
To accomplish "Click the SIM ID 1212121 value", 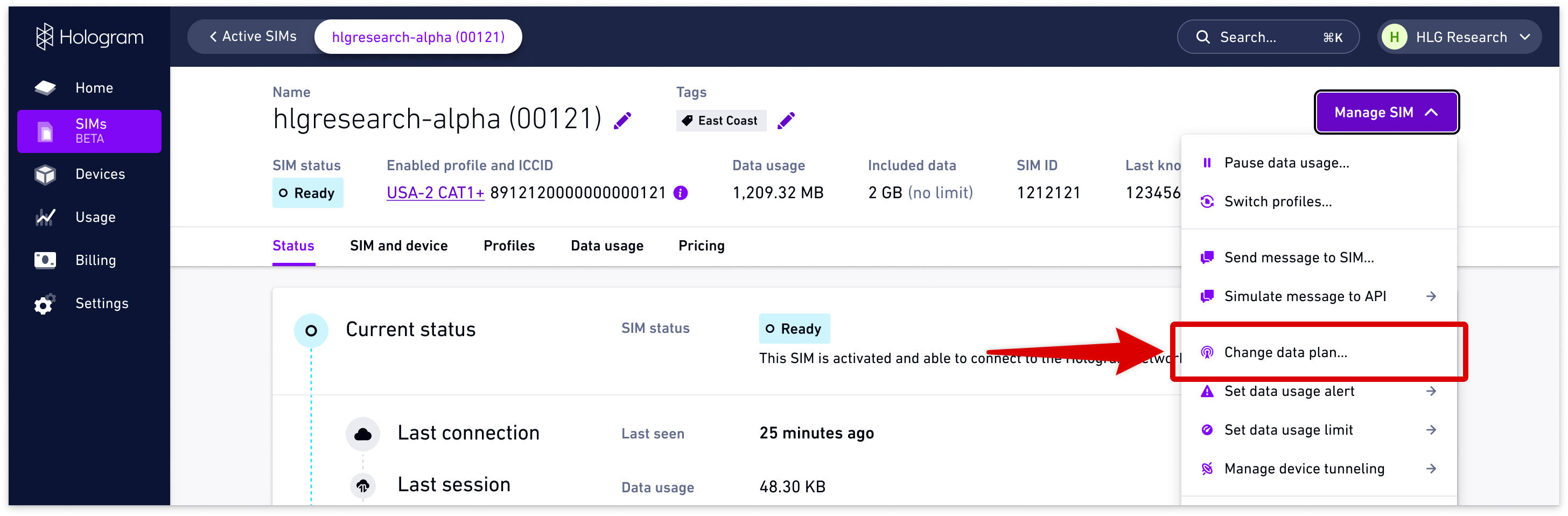I will [1048, 193].
